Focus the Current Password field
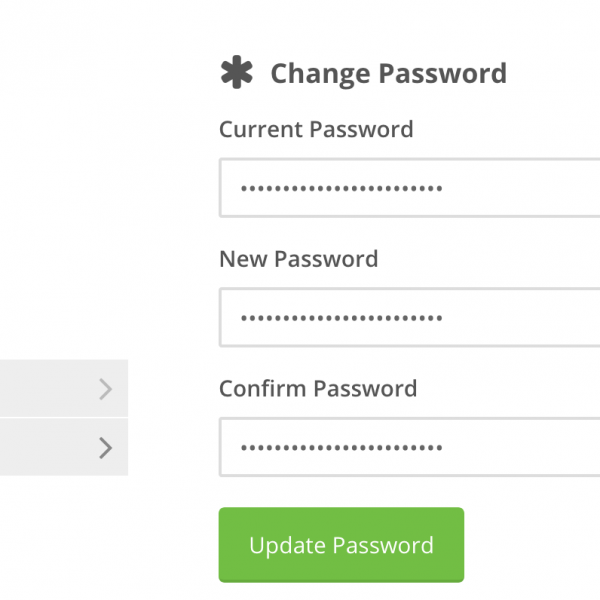600x600 pixels. coord(500,187)
